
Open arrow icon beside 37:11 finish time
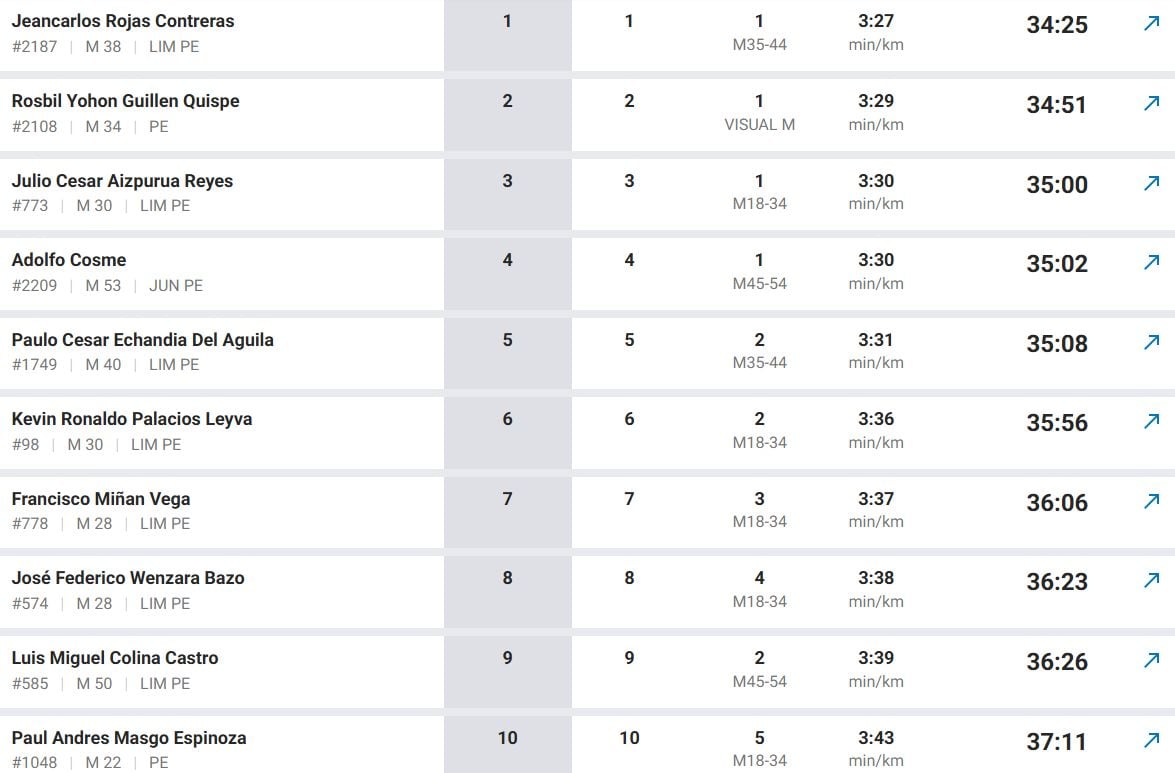(x=1152, y=741)
